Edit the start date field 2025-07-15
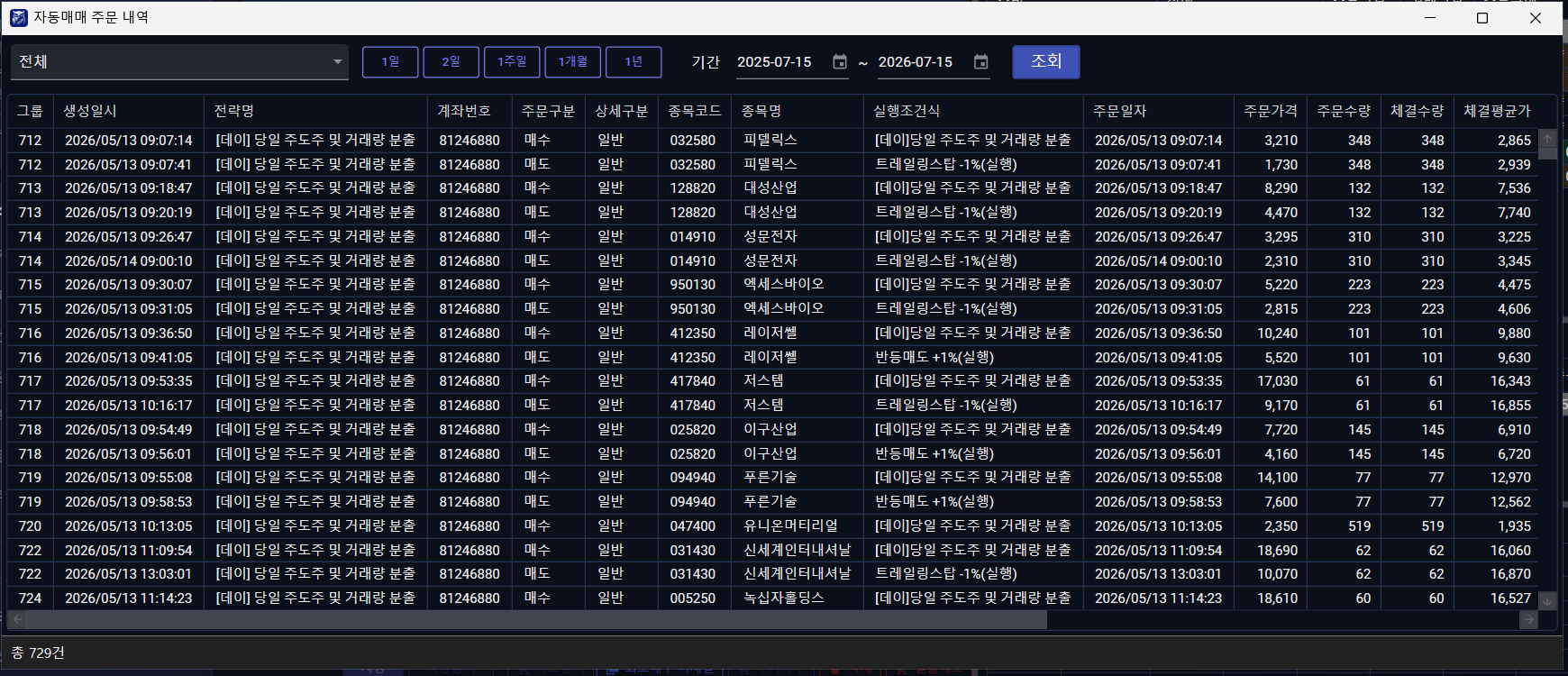The image size is (1568, 676). [774, 62]
